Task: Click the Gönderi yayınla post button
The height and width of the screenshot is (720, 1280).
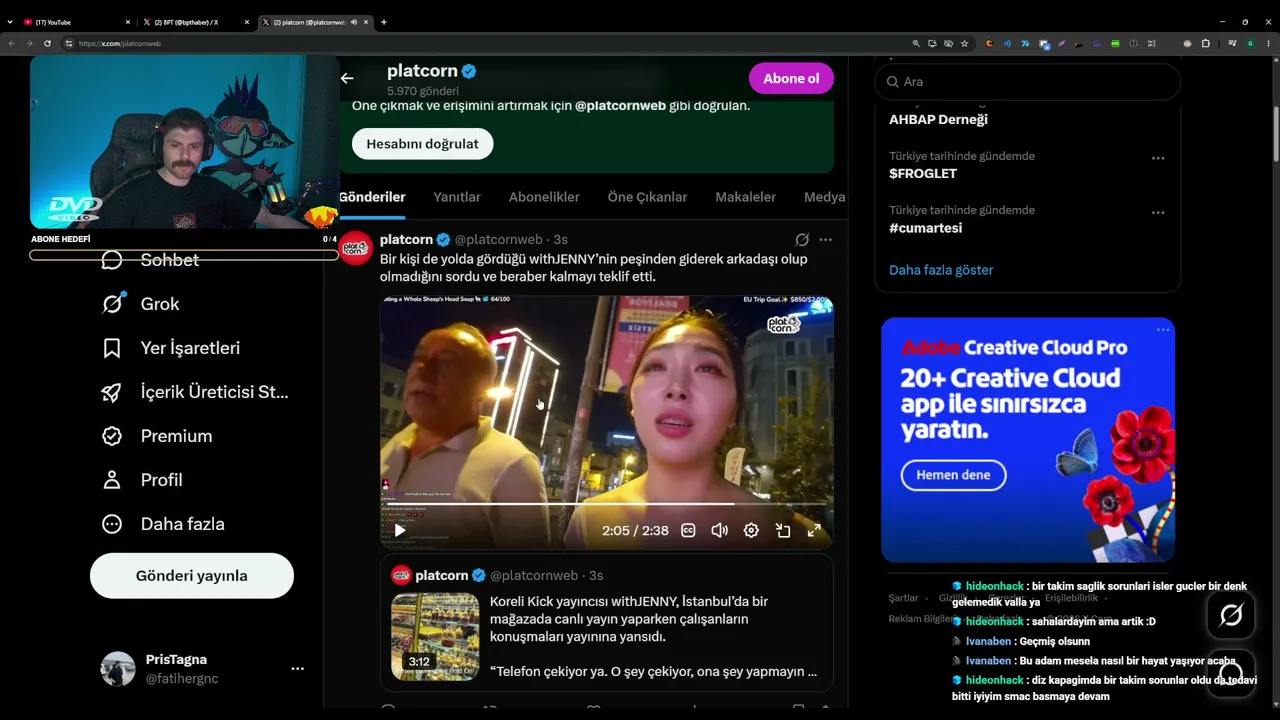Action: [192, 576]
